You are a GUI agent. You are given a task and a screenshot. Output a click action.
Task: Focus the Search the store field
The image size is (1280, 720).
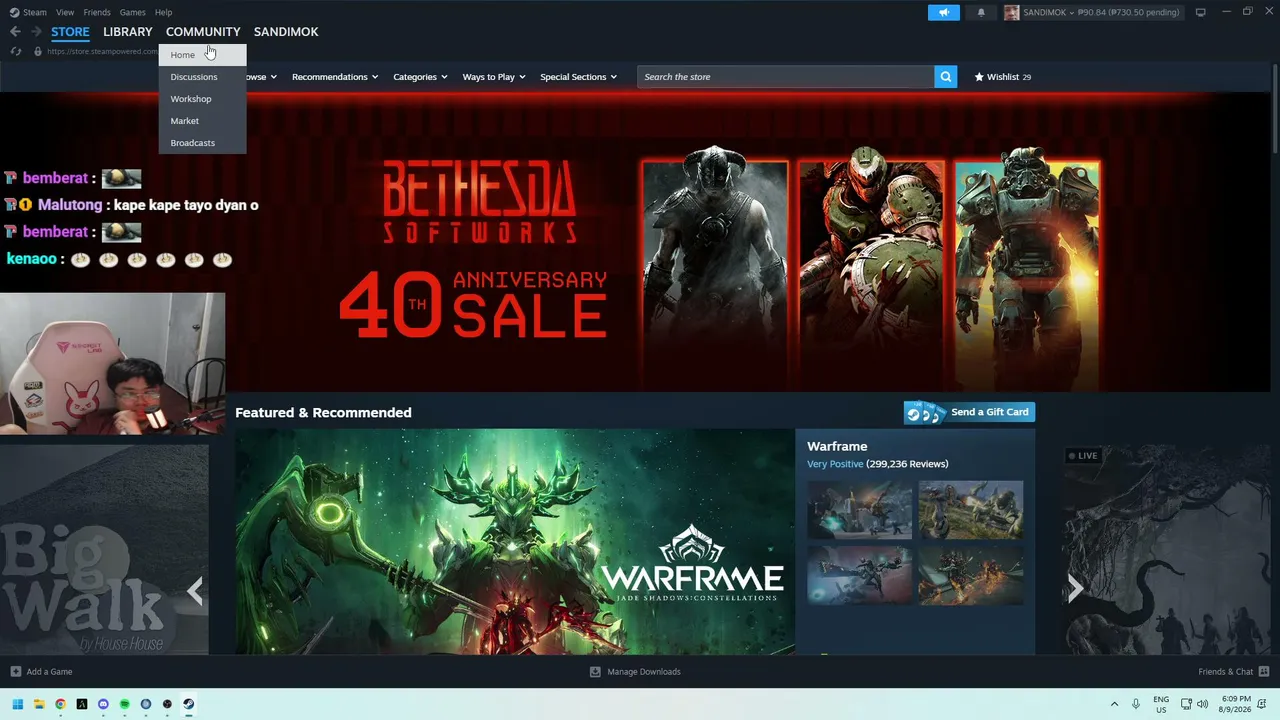point(786,77)
